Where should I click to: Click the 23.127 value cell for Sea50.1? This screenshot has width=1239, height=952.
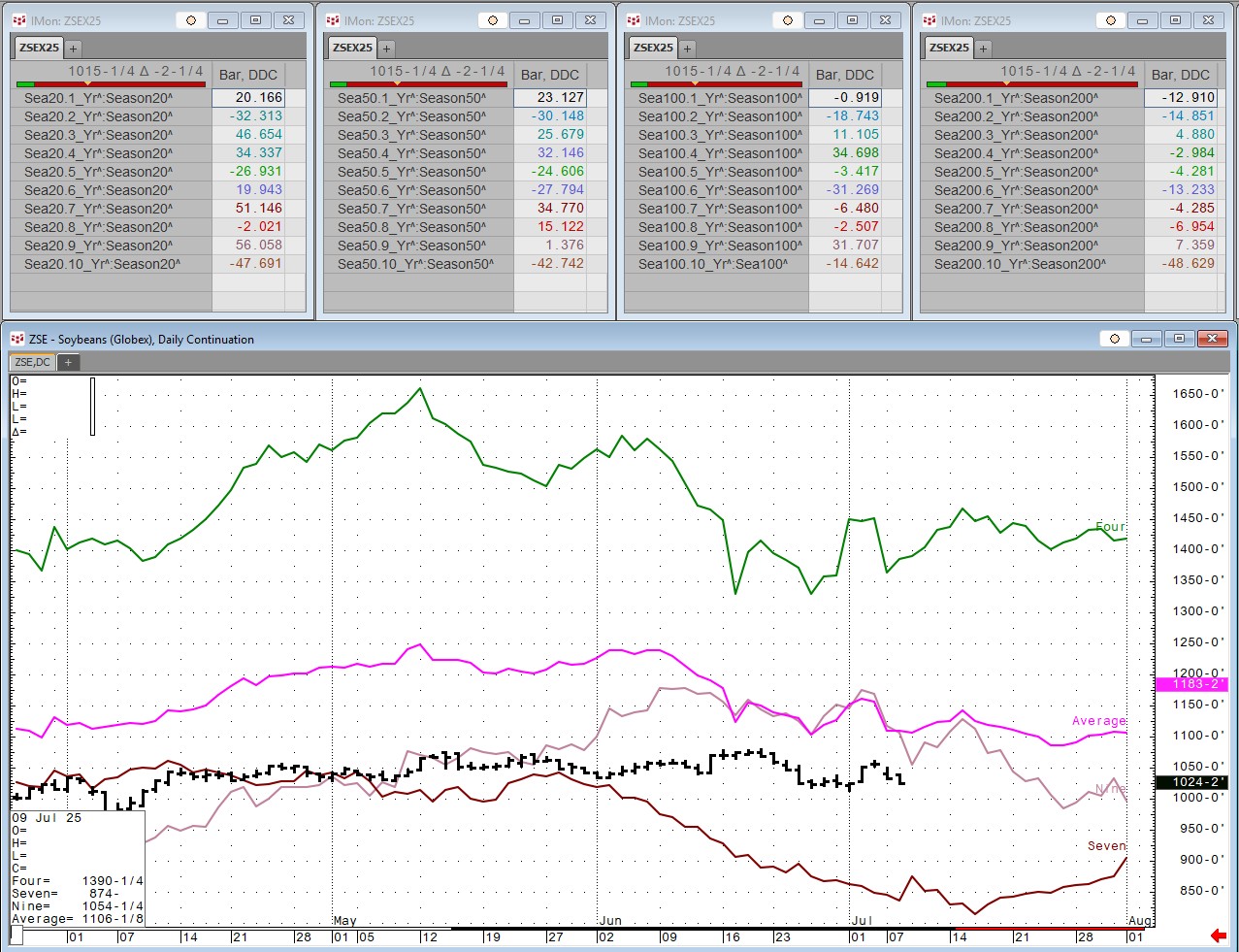coord(549,97)
